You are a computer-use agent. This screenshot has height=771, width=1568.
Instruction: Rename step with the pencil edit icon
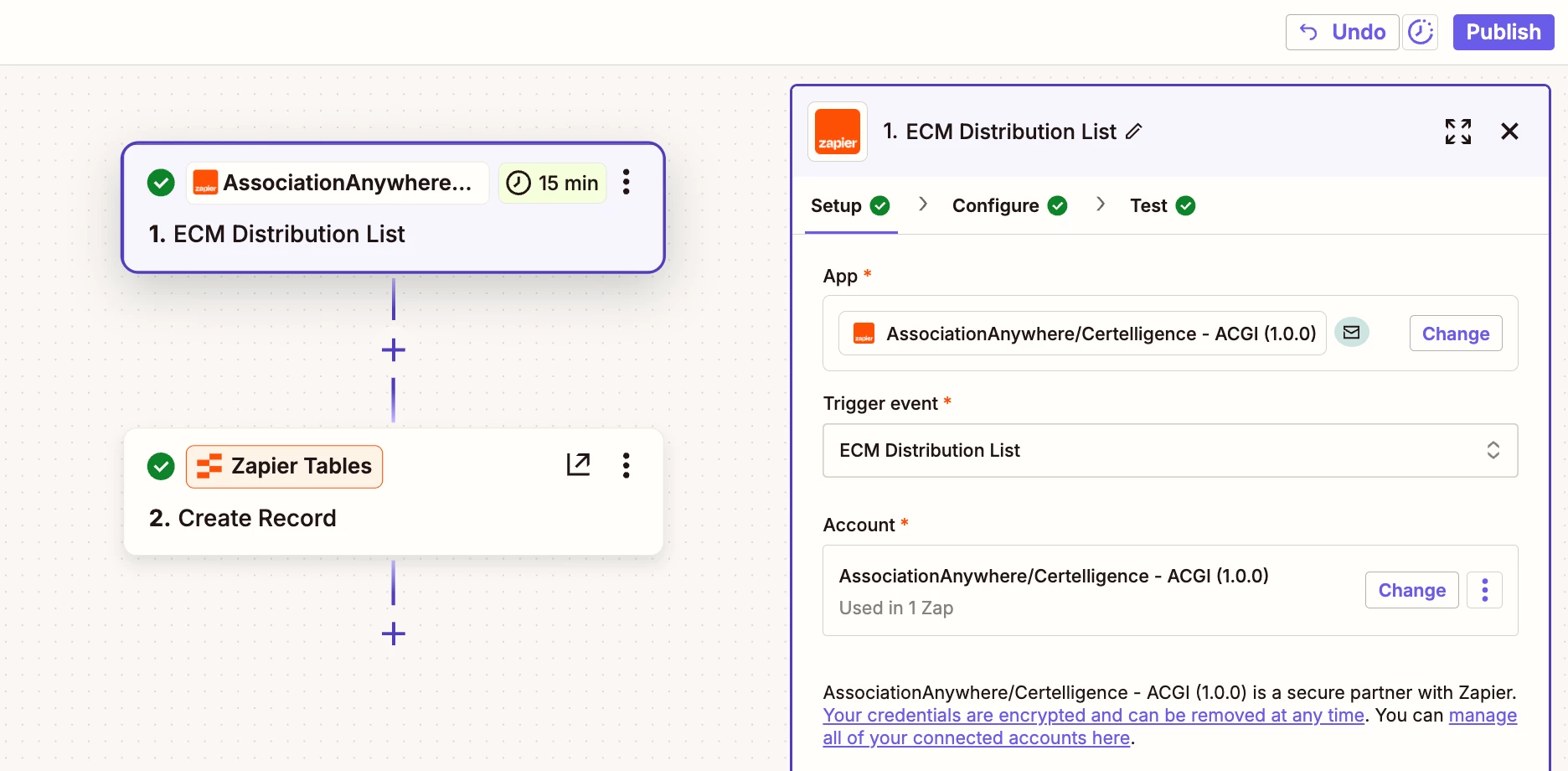(x=1133, y=132)
